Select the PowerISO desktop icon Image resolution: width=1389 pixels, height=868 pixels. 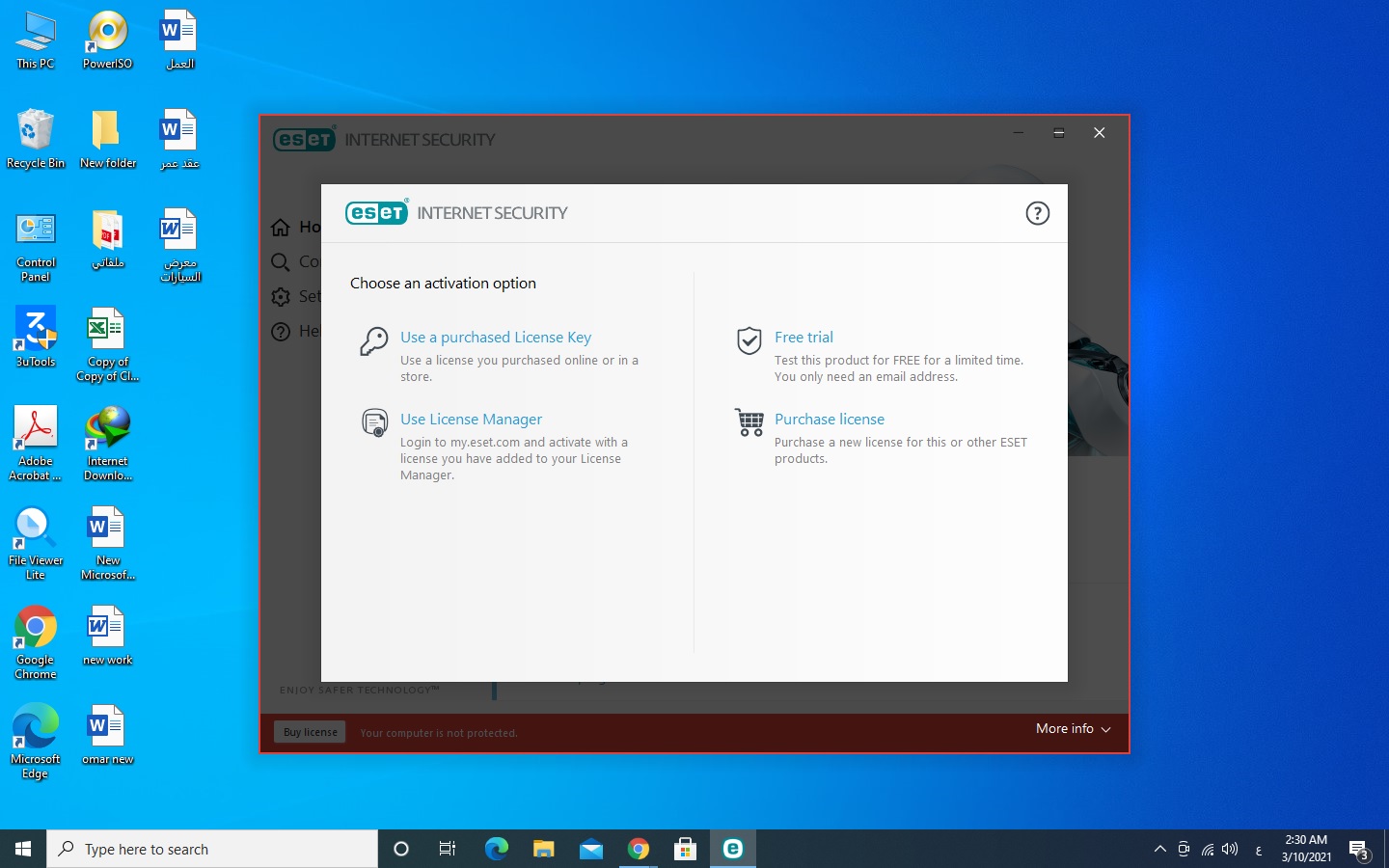pos(107,41)
